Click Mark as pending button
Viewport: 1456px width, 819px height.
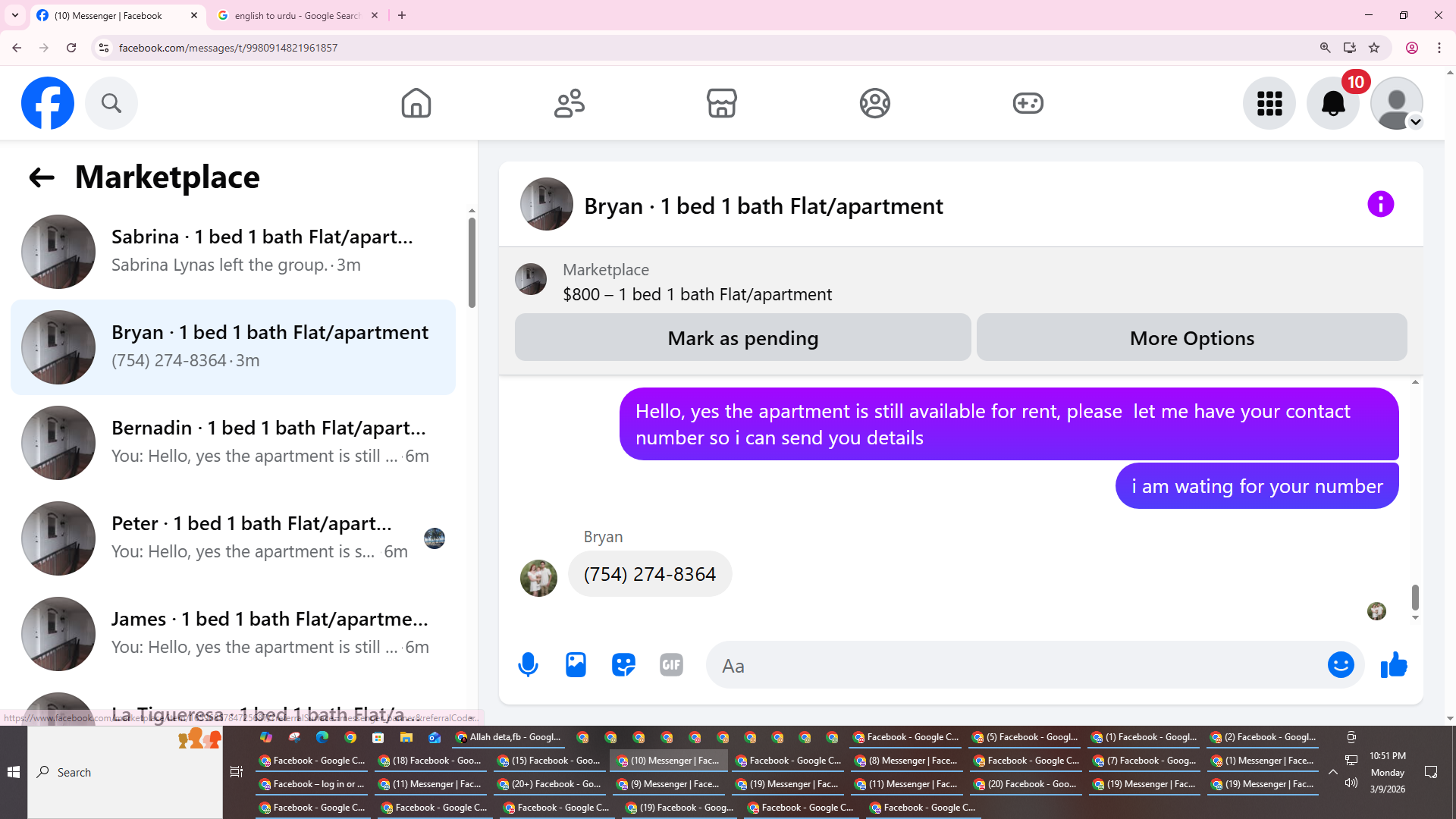[x=742, y=337]
